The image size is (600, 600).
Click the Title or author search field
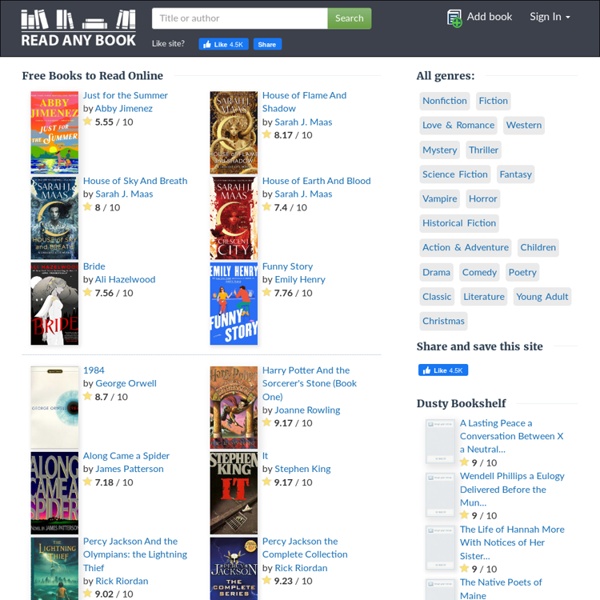[x=239, y=18]
